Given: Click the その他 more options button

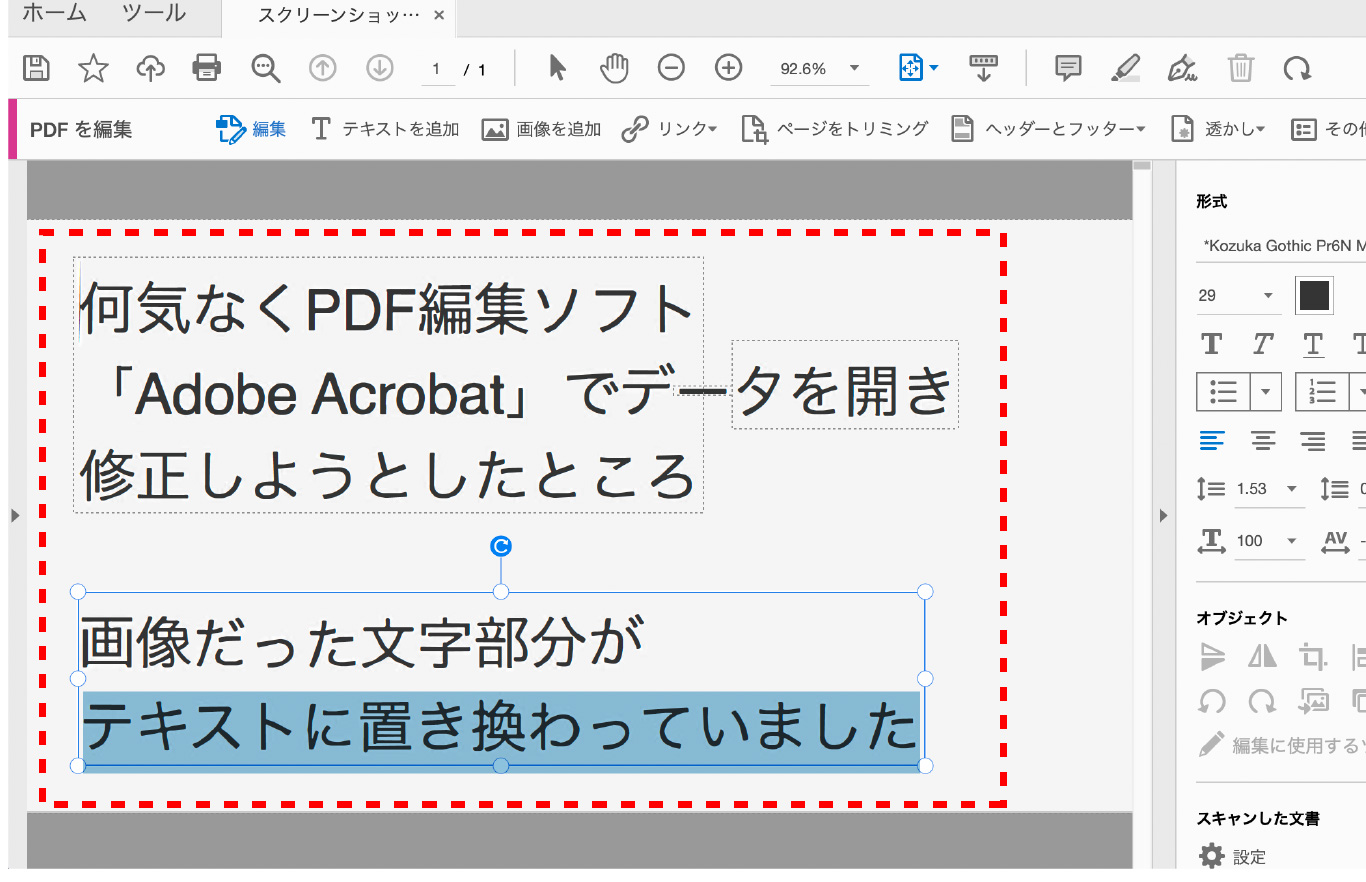Looking at the screenshot, I should 1328,129.
